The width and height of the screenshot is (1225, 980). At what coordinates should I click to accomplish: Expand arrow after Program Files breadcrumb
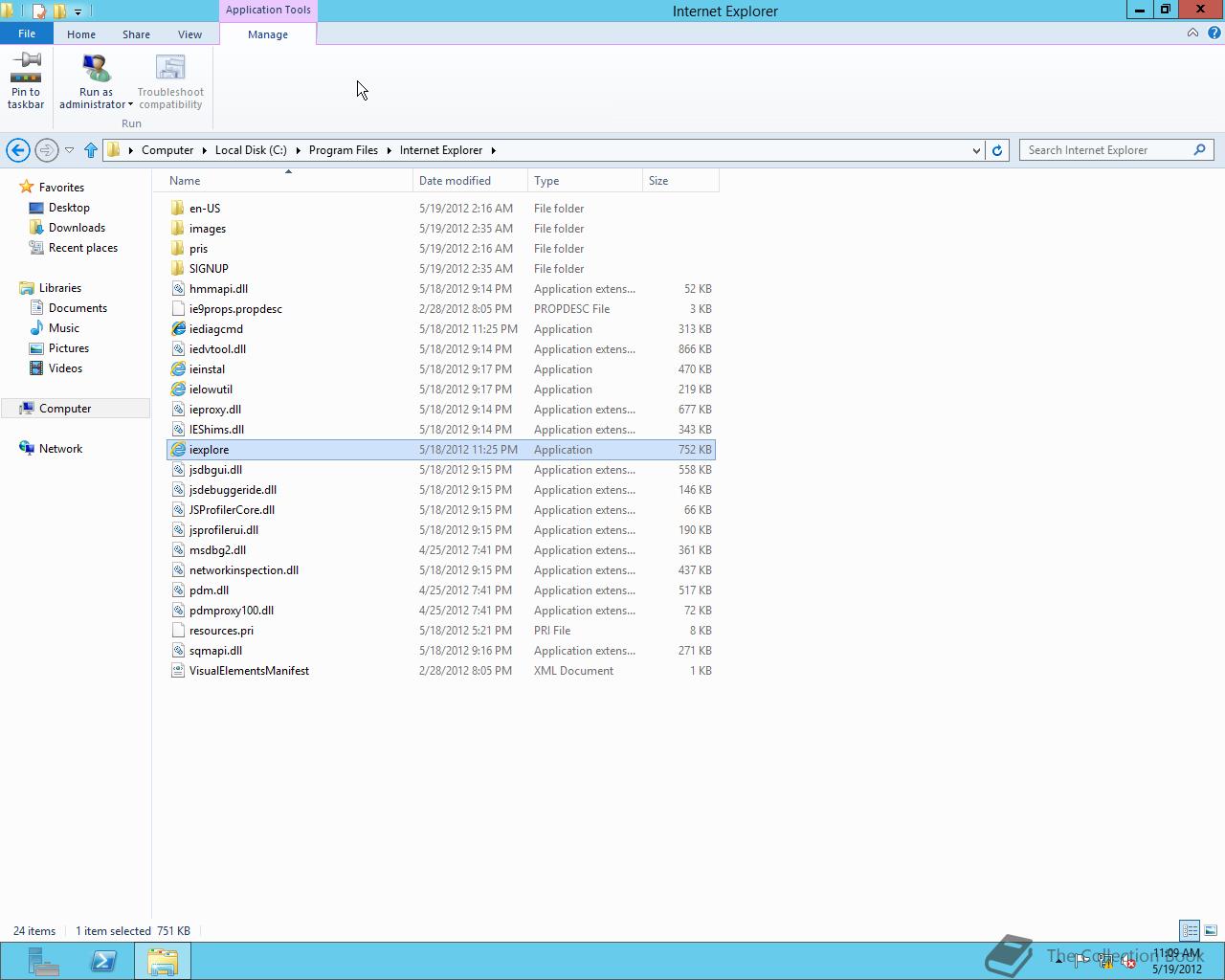click(390, 150)
